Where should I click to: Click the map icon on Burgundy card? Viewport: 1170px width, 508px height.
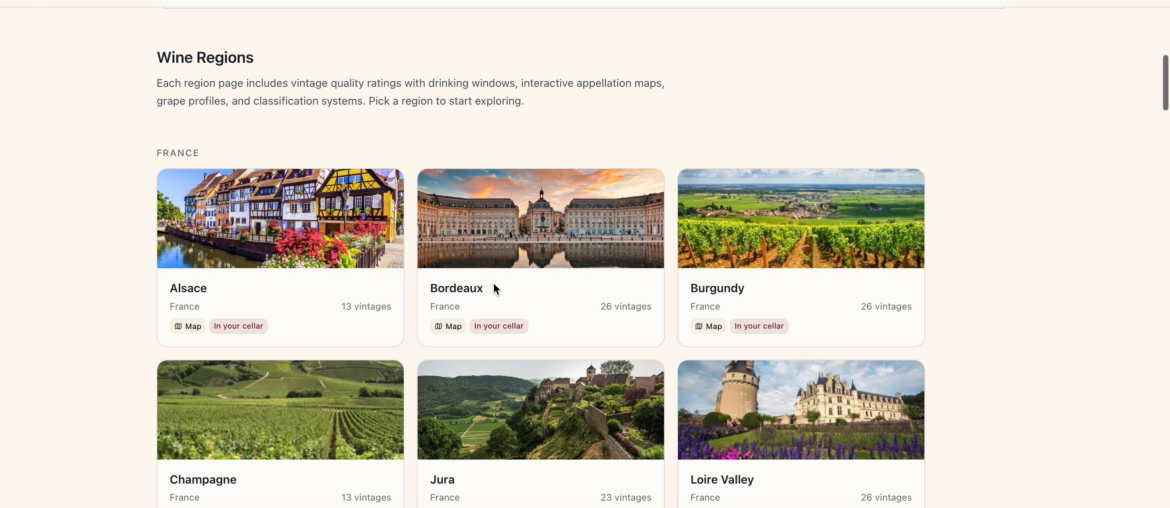point(698,326)
